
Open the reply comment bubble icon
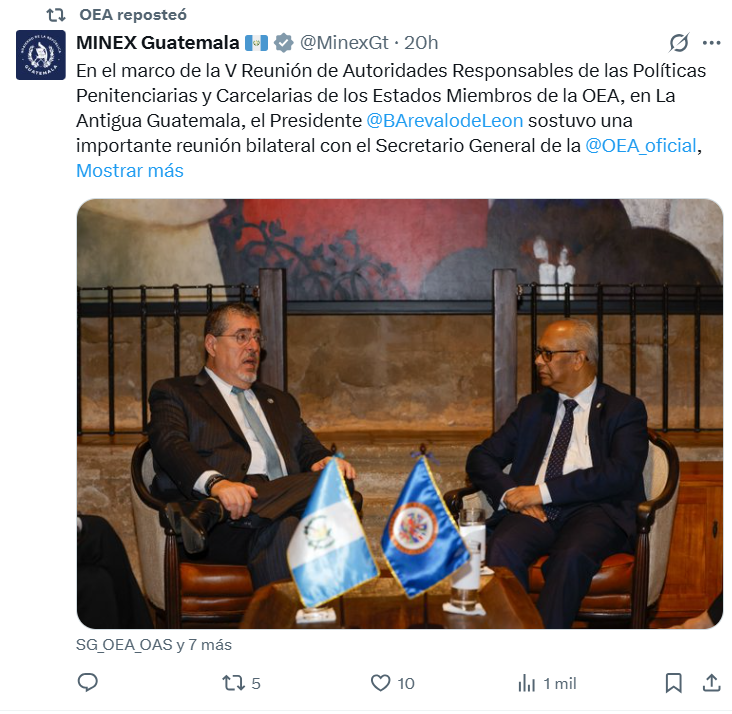pos(87,683)
